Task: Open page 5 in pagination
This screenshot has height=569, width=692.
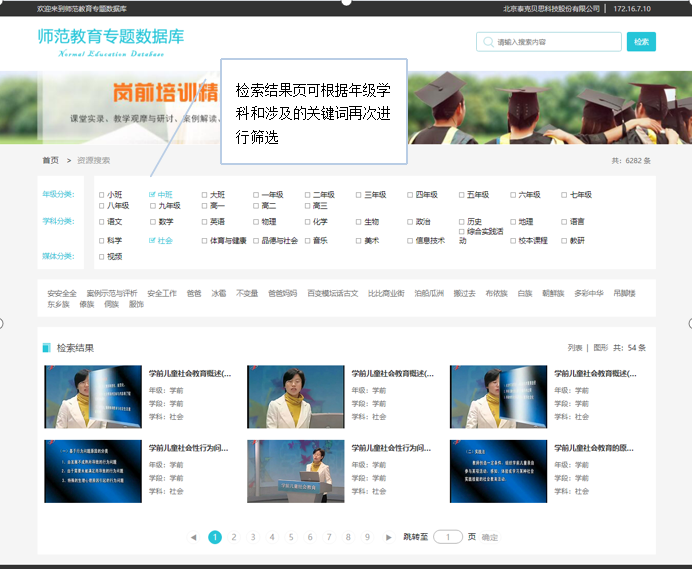Action: (291, 537)
